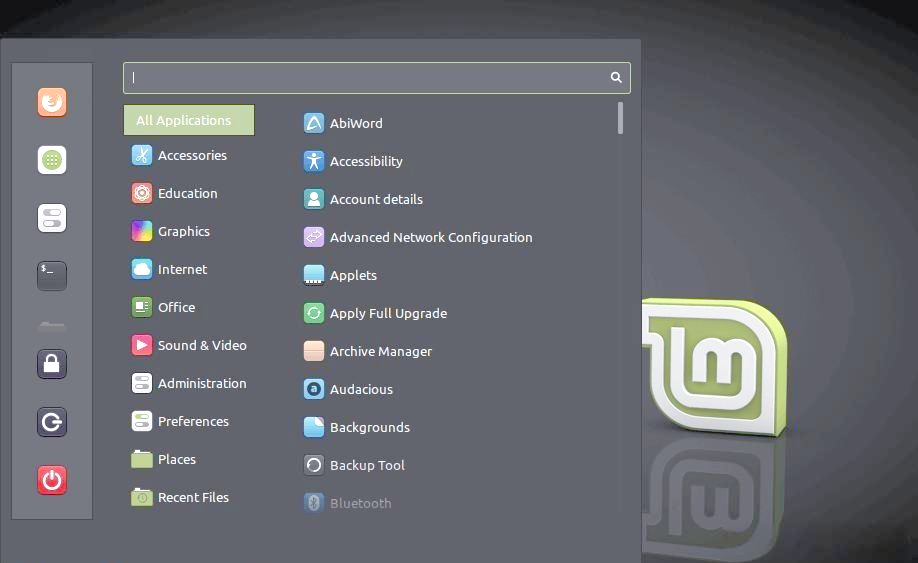Image resolution: width=918 pixels, height=563 pixels.
Task: Run Apply Full Upgrade text entry
Action: (388, 314)
